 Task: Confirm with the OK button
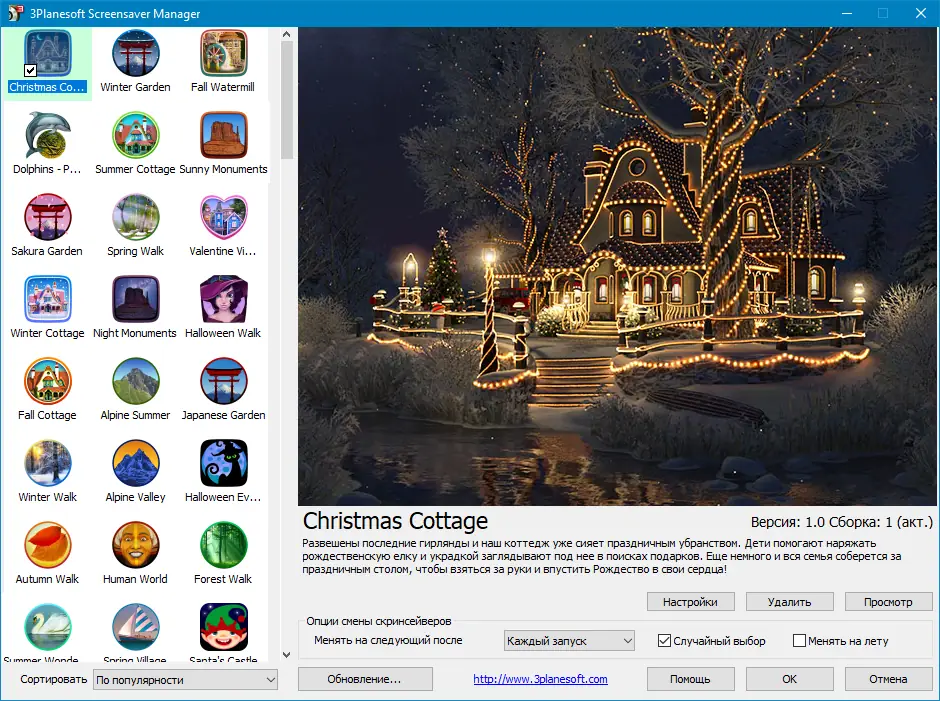coord(790,679)
